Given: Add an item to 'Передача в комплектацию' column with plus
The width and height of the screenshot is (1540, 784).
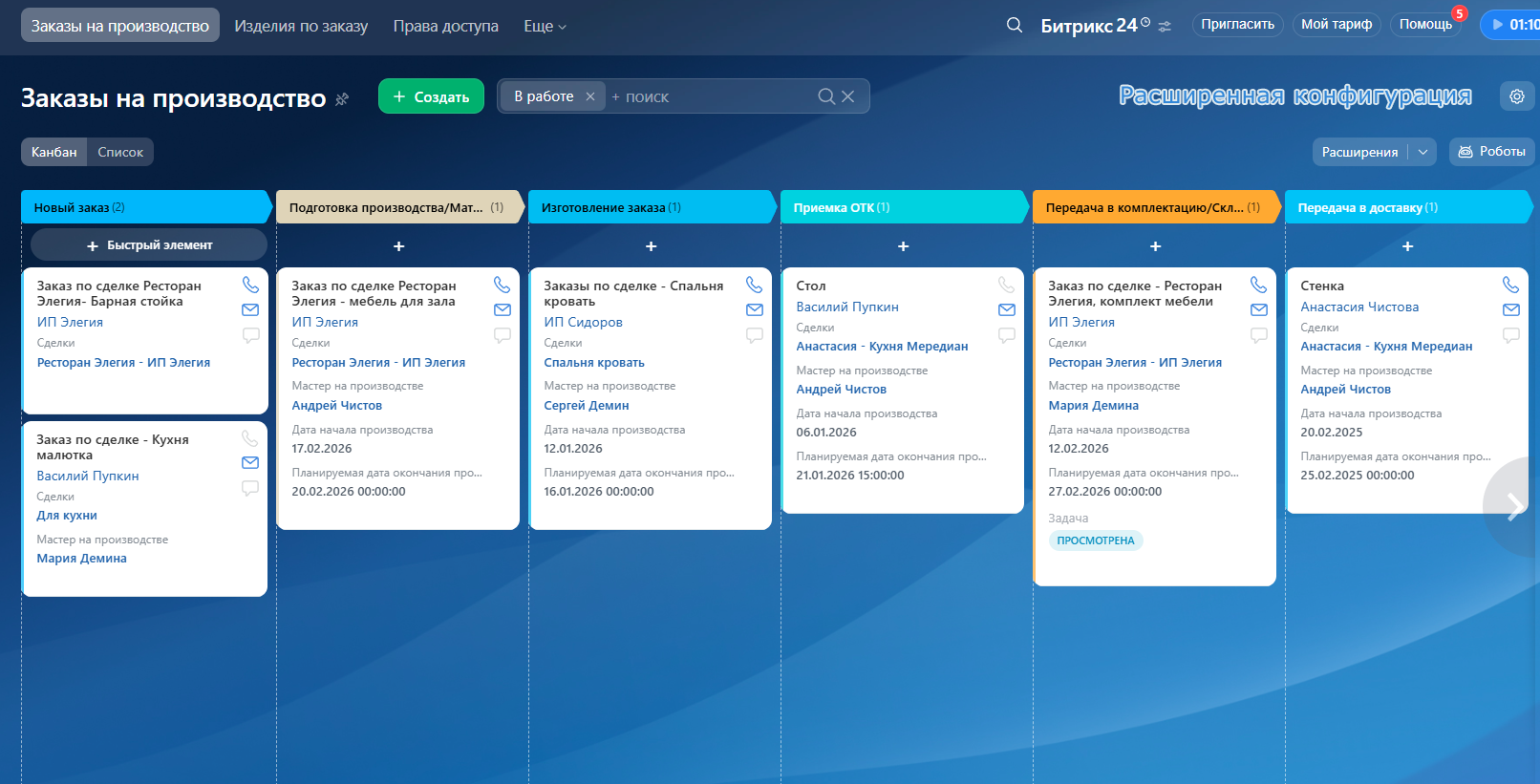Looking at the screenshot, I should (1156, 246).
